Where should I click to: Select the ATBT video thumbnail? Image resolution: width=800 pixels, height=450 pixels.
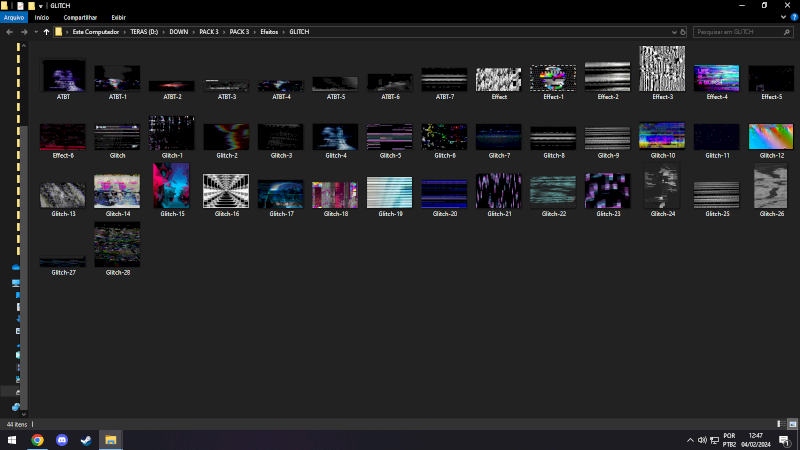pyautogui.click(x=63, y=76)
